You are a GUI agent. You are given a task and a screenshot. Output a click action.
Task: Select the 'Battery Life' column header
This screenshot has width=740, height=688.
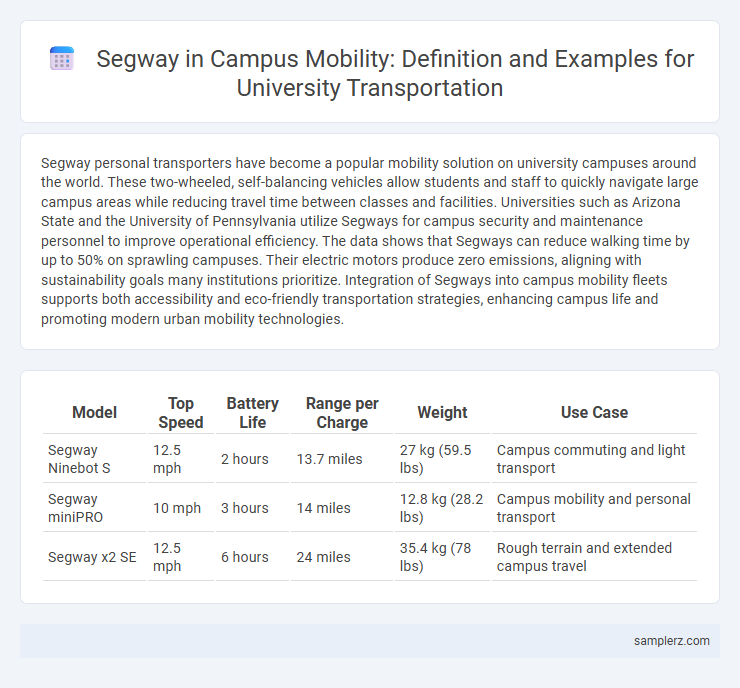click(x=252, y=412)
